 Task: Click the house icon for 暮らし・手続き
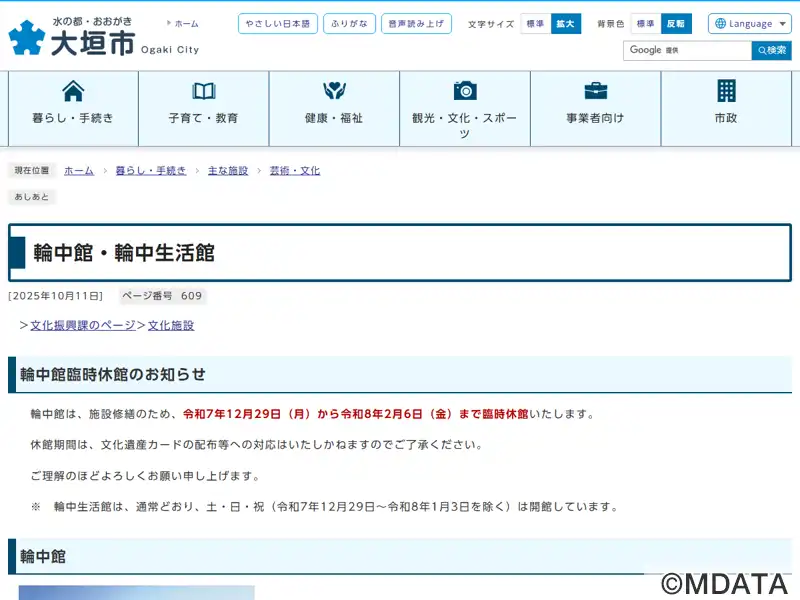[x=73, y=91]
